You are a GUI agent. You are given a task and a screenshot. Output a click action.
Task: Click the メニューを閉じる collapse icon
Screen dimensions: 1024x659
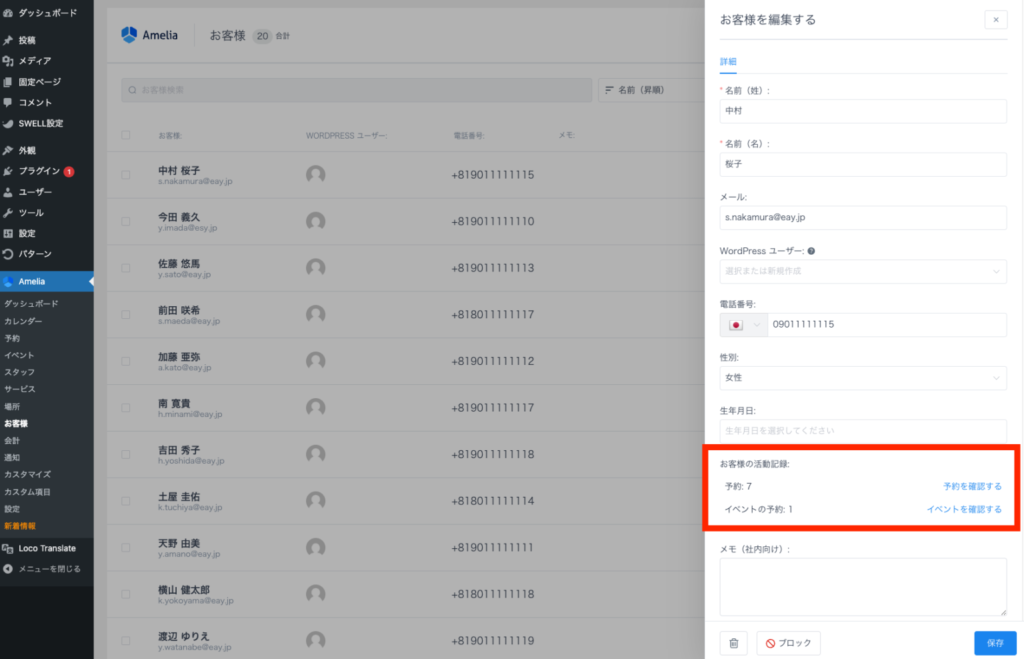(x=9, y=569)
